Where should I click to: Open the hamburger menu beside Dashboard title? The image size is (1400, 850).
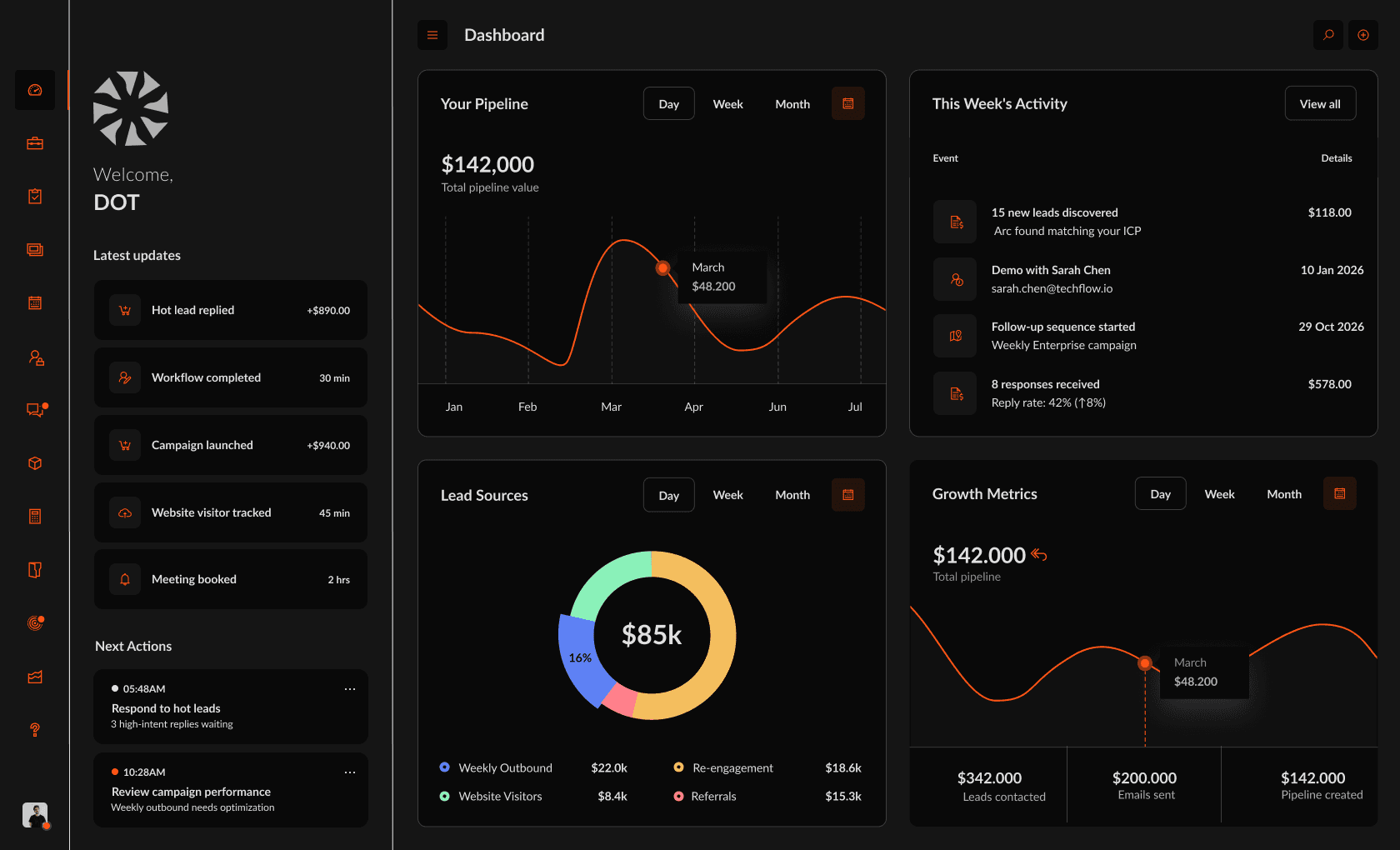[432, 35]
